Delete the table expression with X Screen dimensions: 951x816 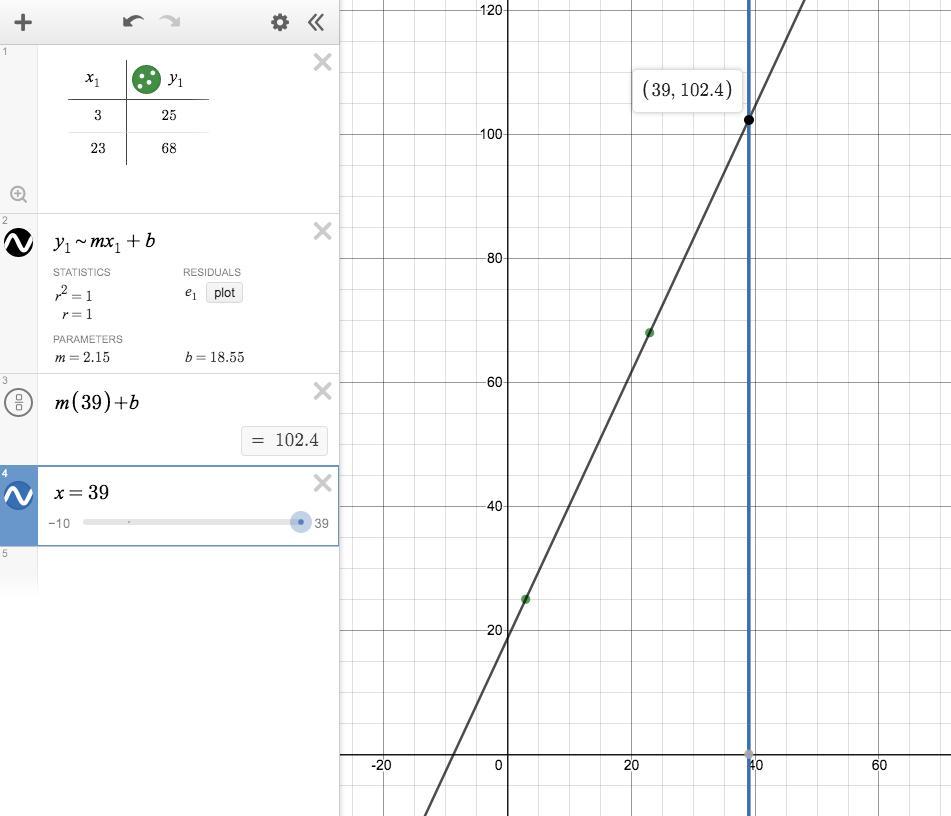pos(323,62)
